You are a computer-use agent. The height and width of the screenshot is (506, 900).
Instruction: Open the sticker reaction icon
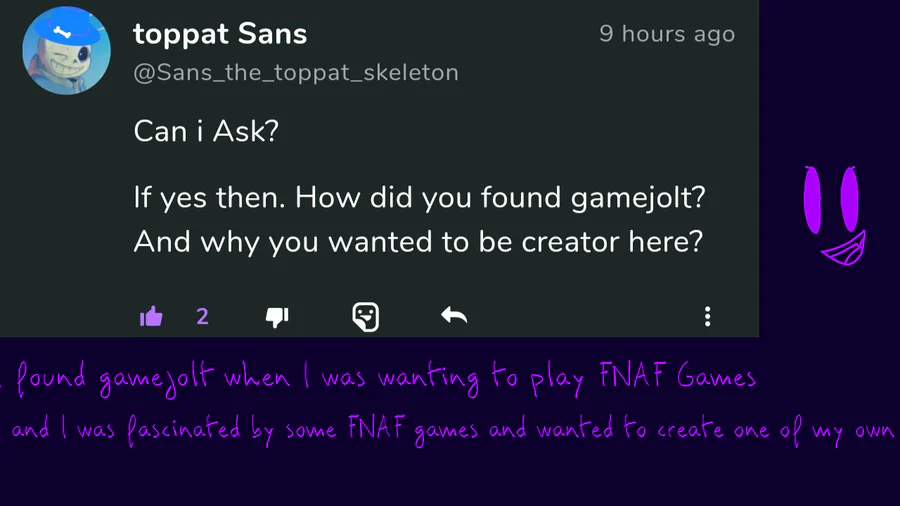pyautogui.click(x=366, y=317)
